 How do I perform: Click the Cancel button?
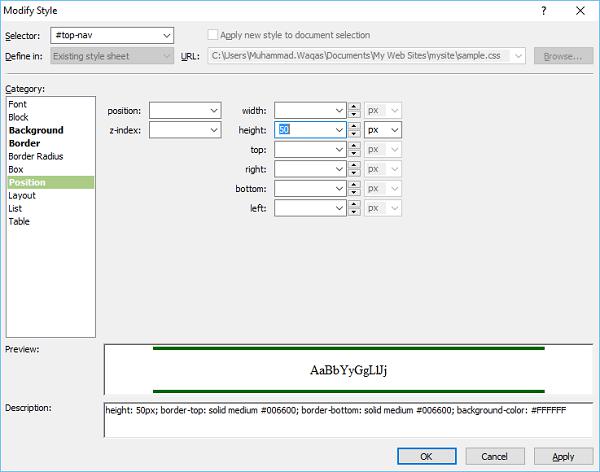[495, 456]
